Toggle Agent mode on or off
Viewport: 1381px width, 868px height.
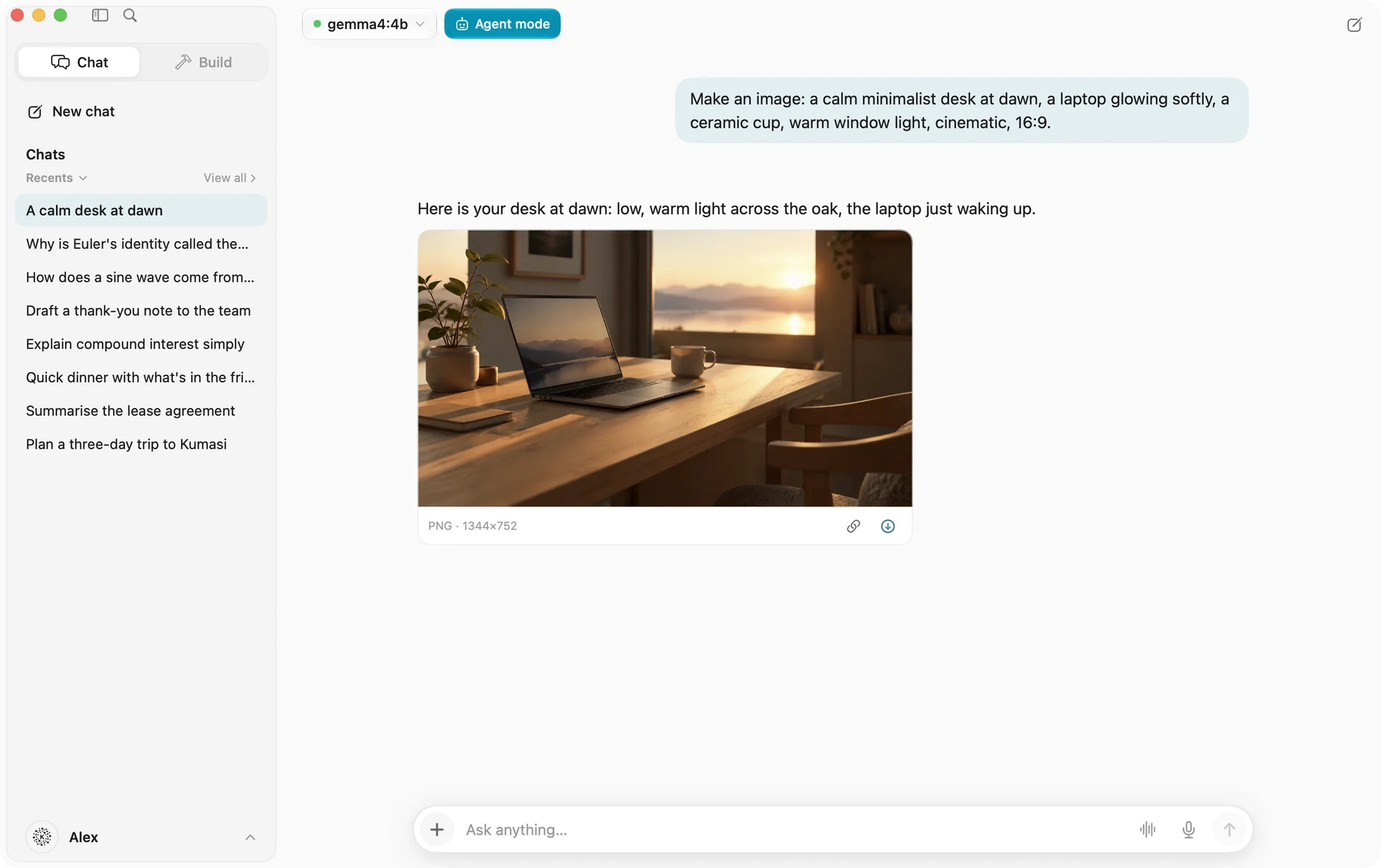[502, 23]
